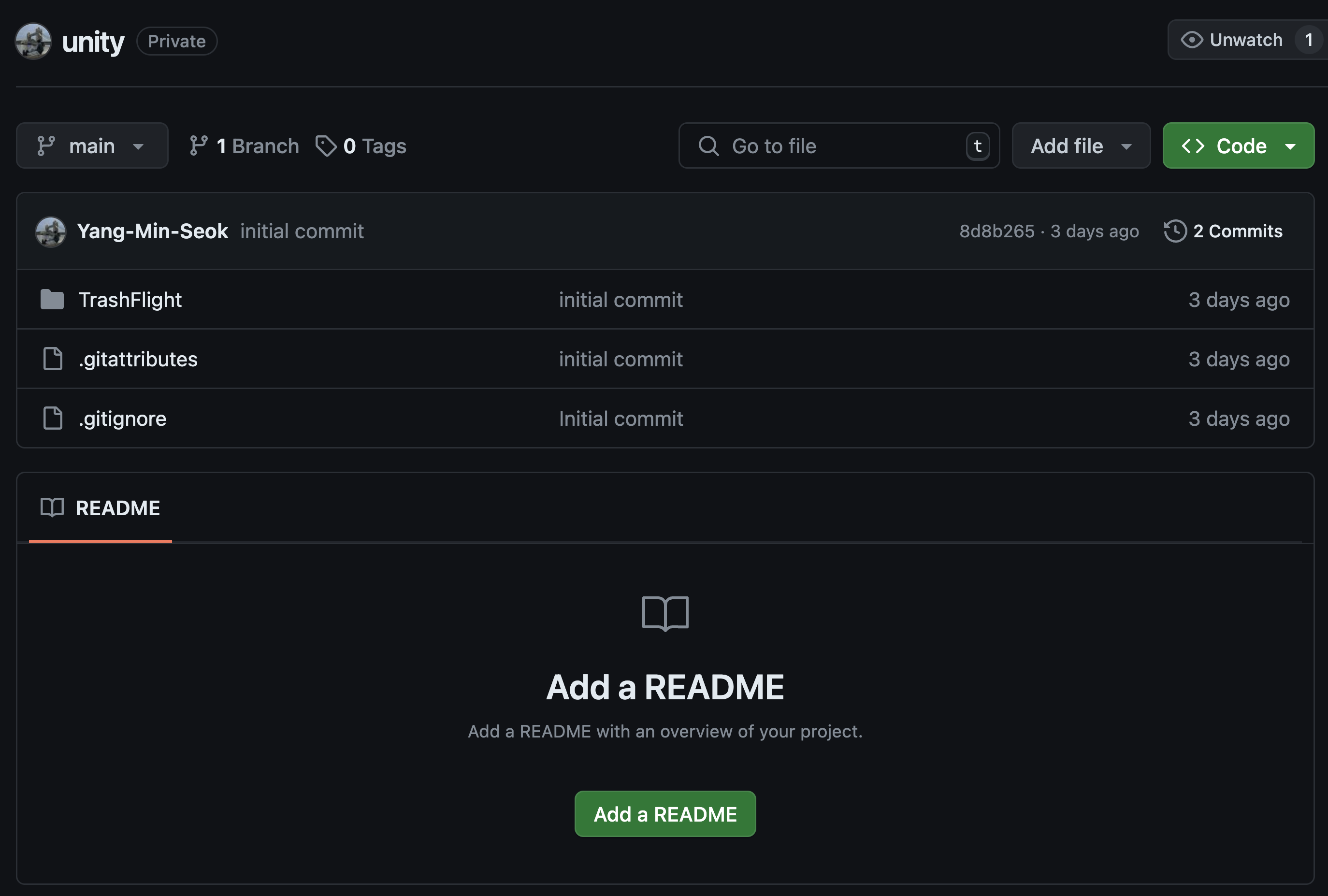Open commit hash 8d8b265
This screenshot has height=896, width=1328.
point(996,231)
